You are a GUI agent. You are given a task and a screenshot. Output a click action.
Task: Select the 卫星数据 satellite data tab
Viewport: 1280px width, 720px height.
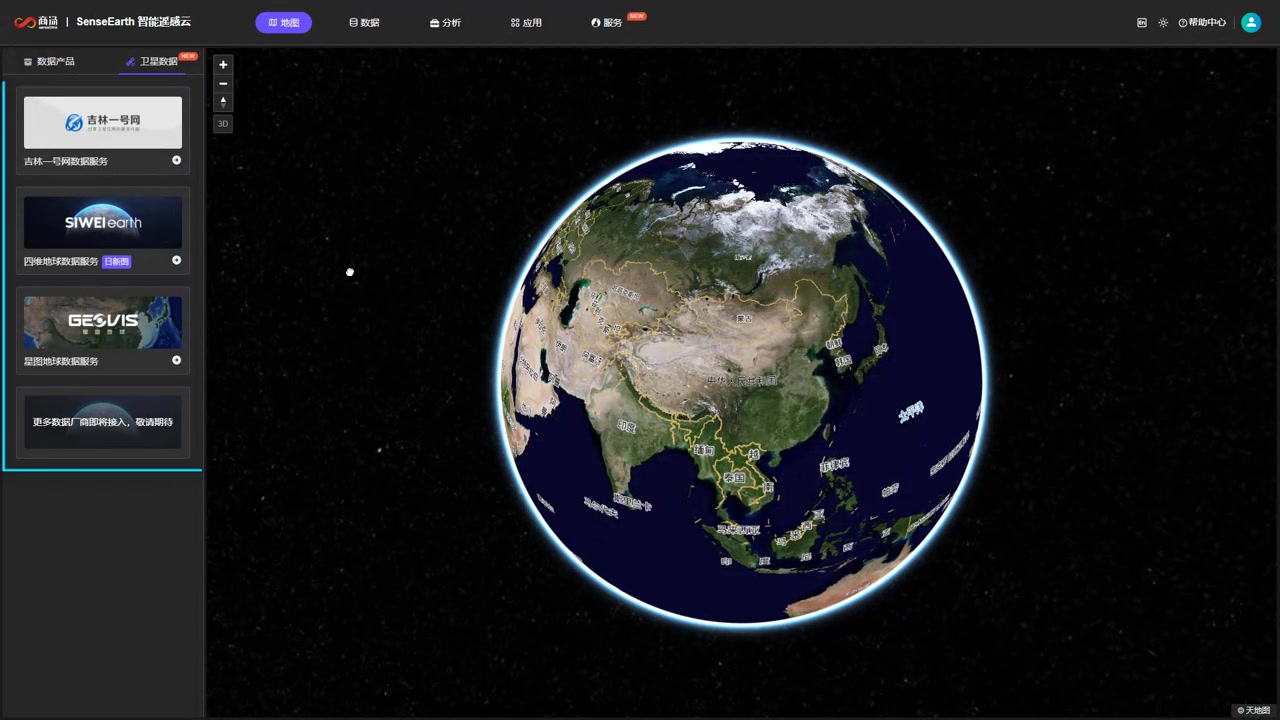coord(152,61)
